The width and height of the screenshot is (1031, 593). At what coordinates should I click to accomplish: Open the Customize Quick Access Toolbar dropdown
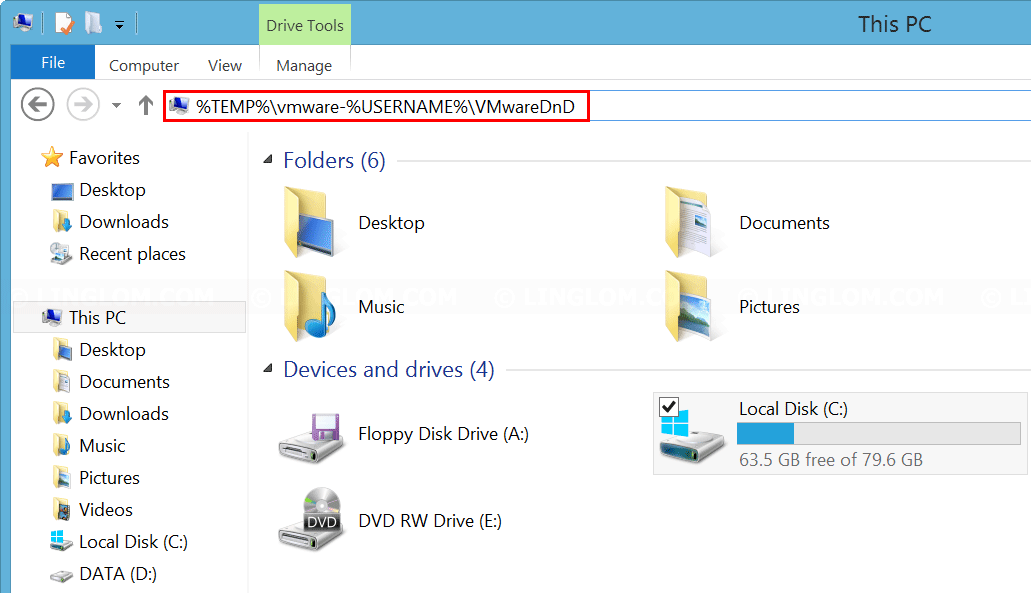119,25
